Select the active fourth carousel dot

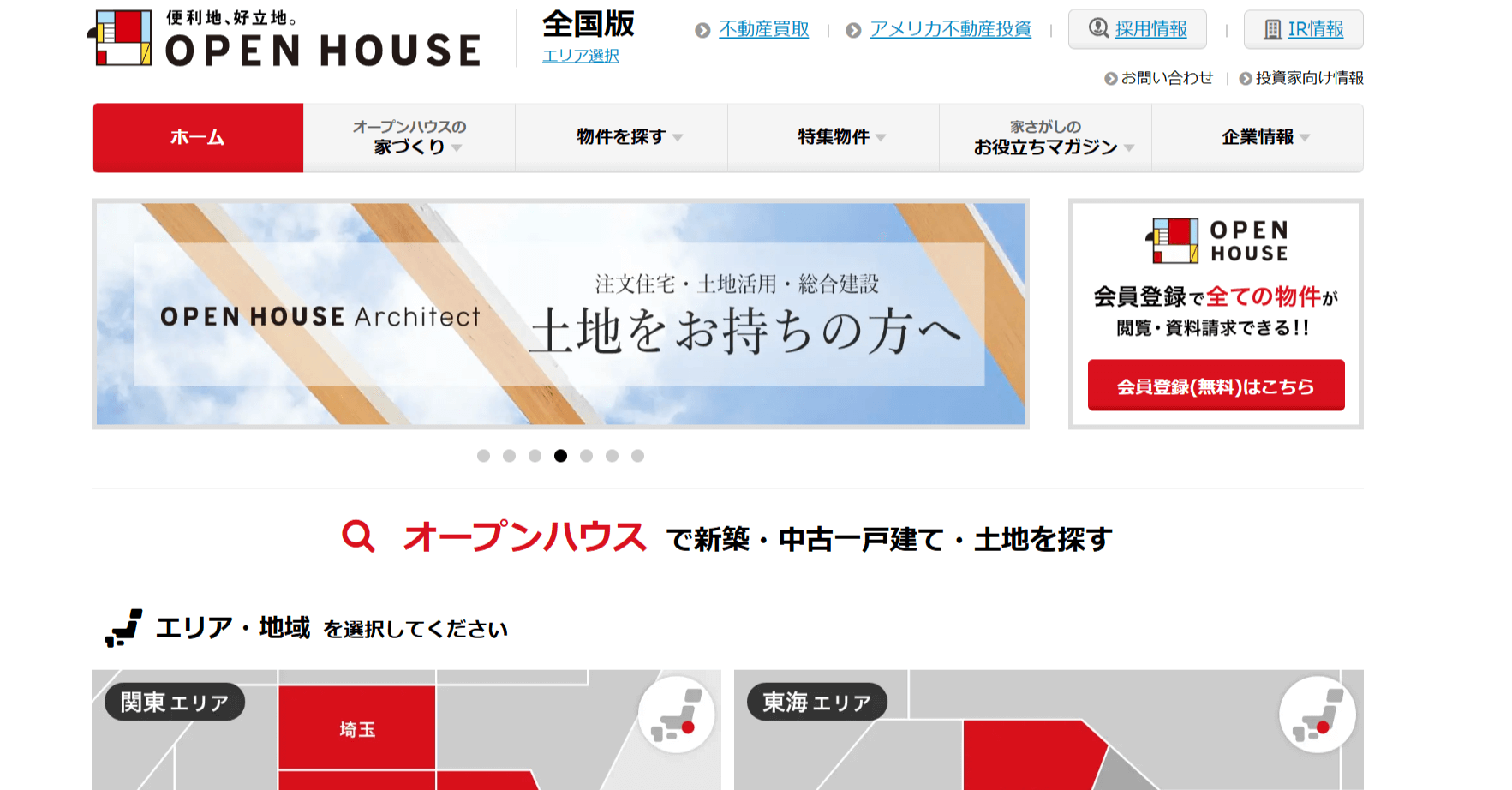[560, 456]
